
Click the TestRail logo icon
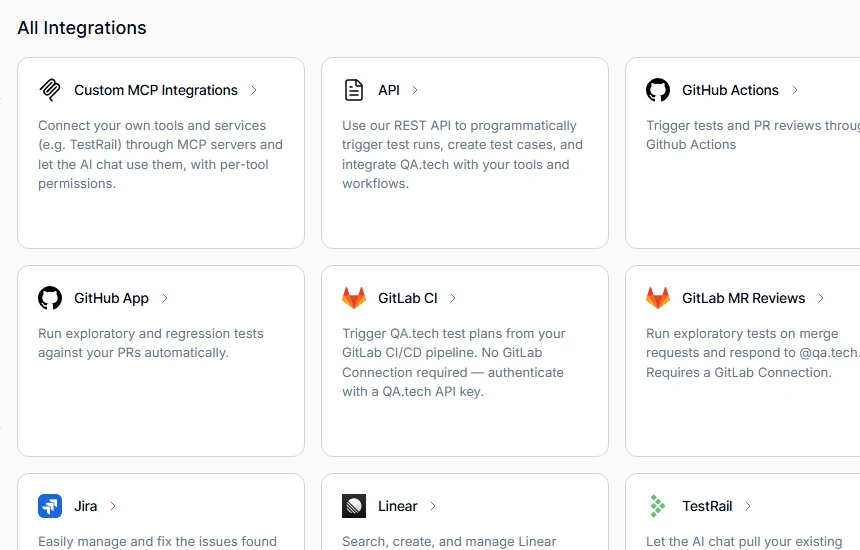(658, 506)
